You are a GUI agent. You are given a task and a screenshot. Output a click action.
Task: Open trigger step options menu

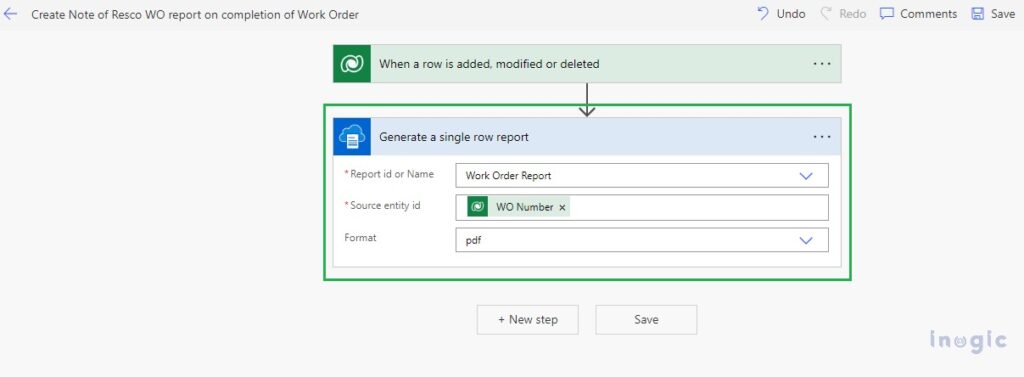point(822,64)
